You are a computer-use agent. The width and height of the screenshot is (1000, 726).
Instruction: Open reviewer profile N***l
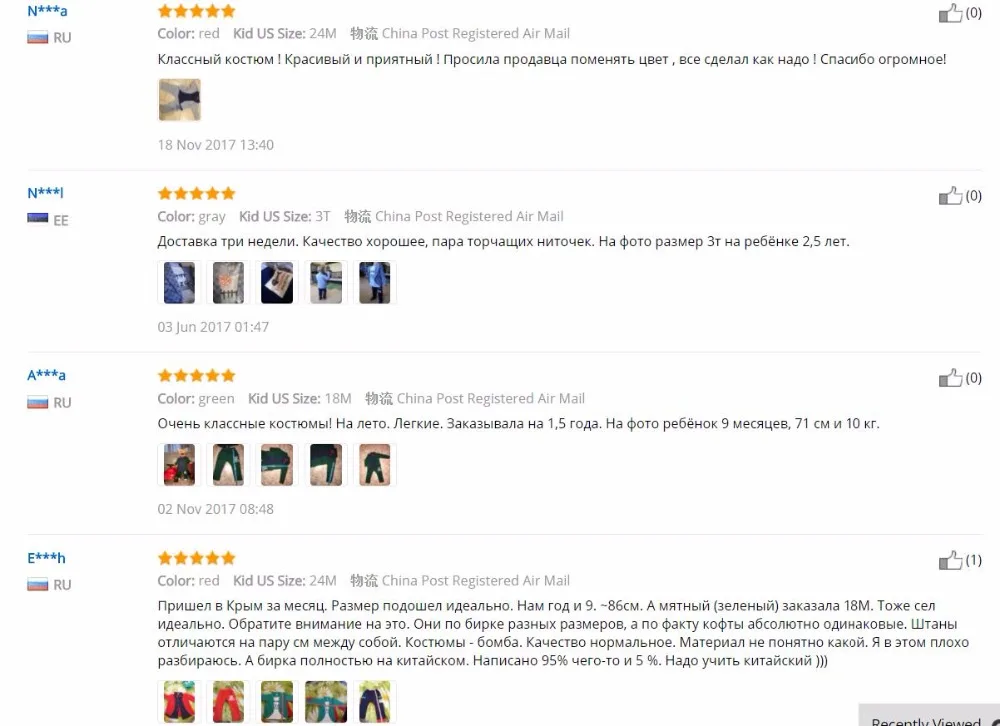(45, 193)
